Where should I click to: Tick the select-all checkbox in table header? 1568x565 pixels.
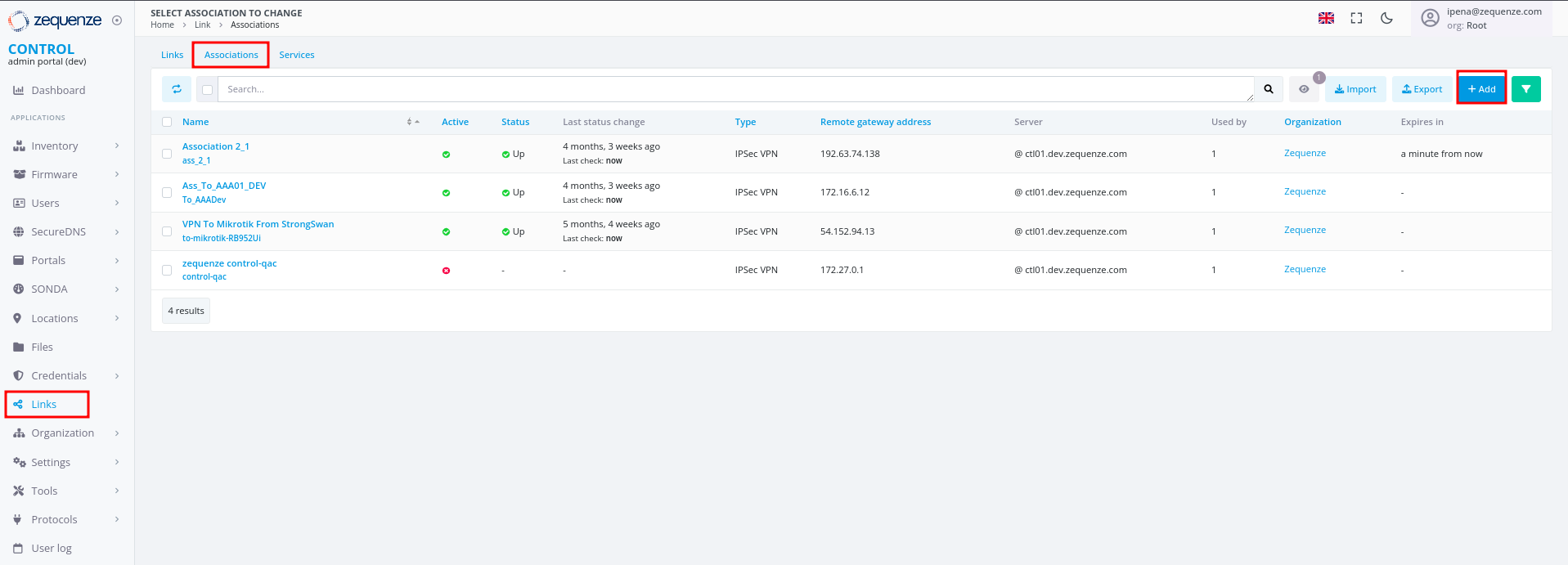pos(167,122)
